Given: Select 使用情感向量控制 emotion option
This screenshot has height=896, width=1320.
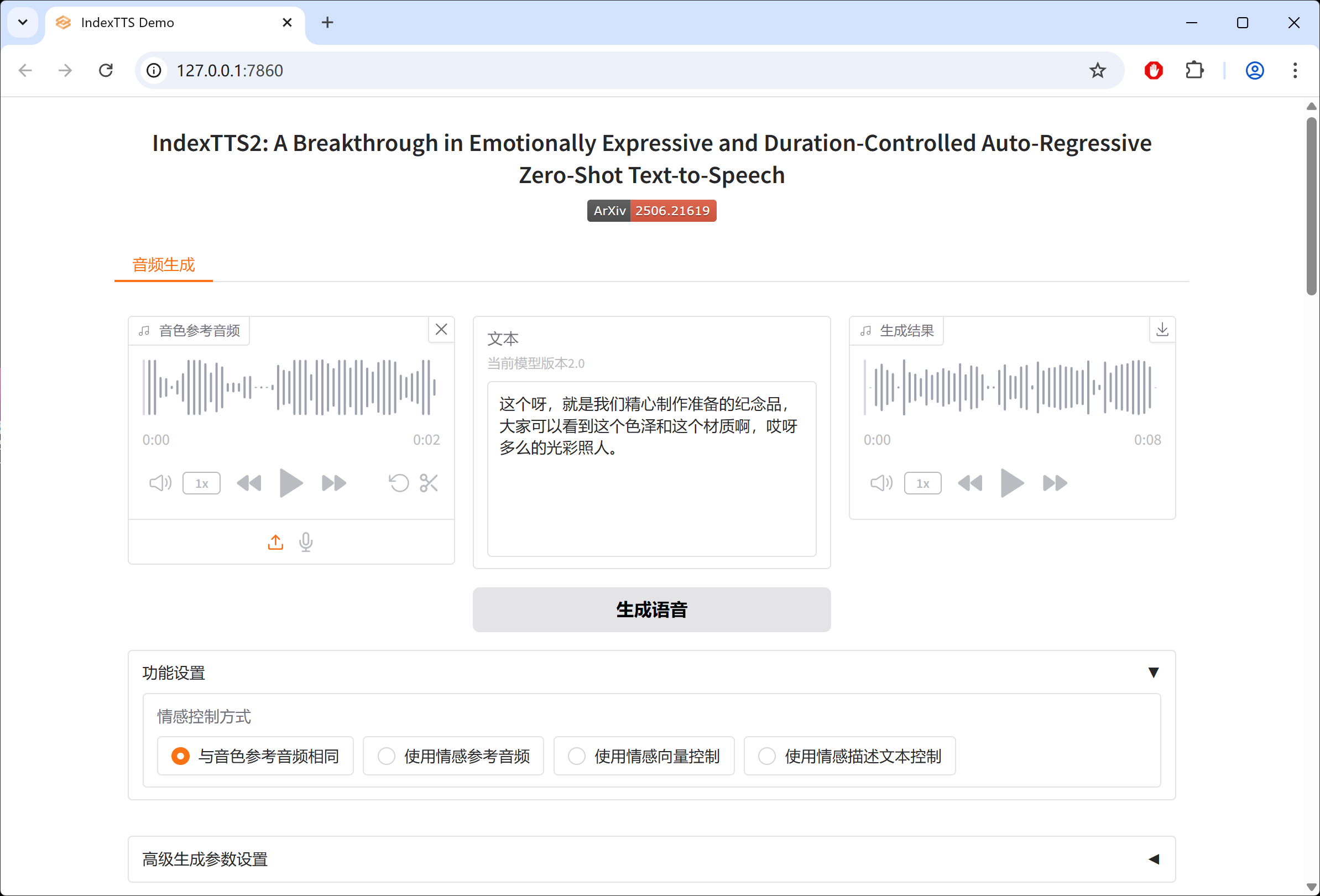Looking at the screenshot, I should point(644,756).
